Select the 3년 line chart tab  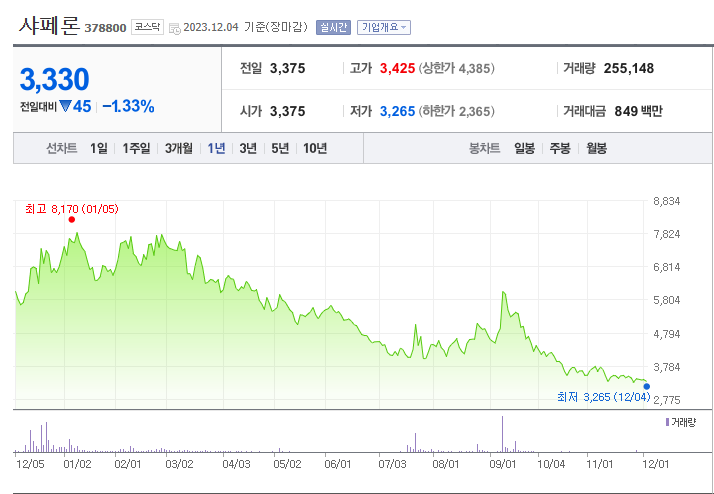[x=248, y=148]
